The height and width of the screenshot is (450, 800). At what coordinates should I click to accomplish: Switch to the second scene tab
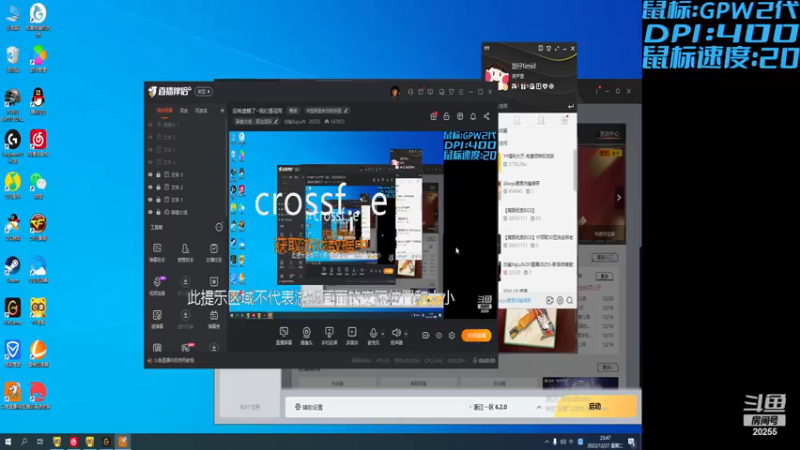[184, 110]
